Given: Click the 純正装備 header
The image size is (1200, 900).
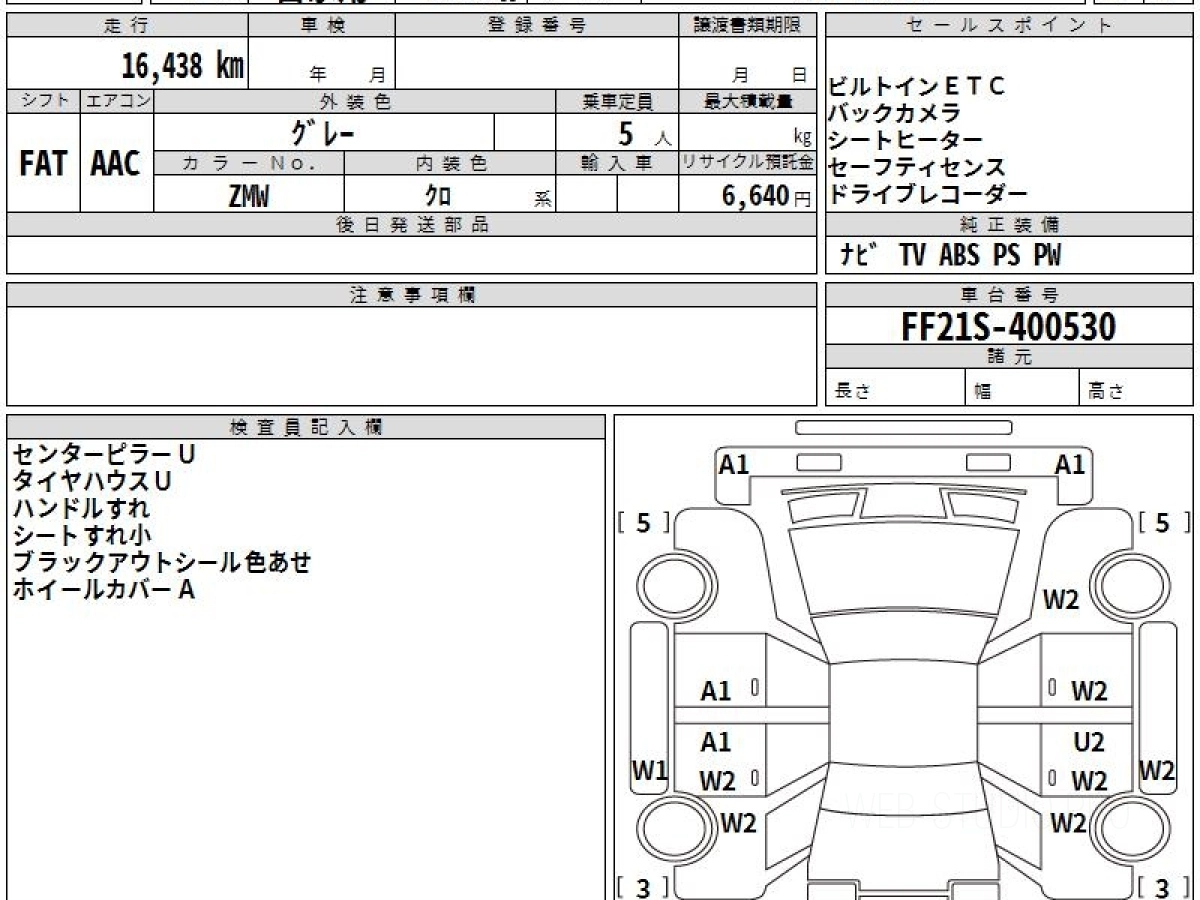Looking at the screenshot, I should [1009, 225].
